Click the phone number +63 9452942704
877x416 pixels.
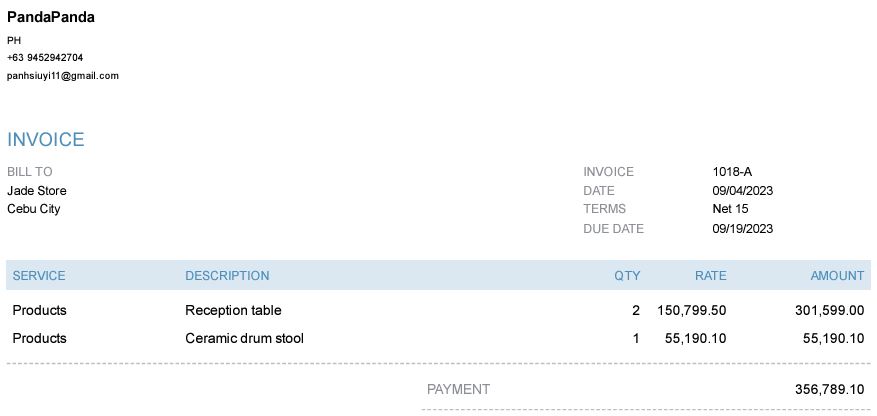click(45, 58)
